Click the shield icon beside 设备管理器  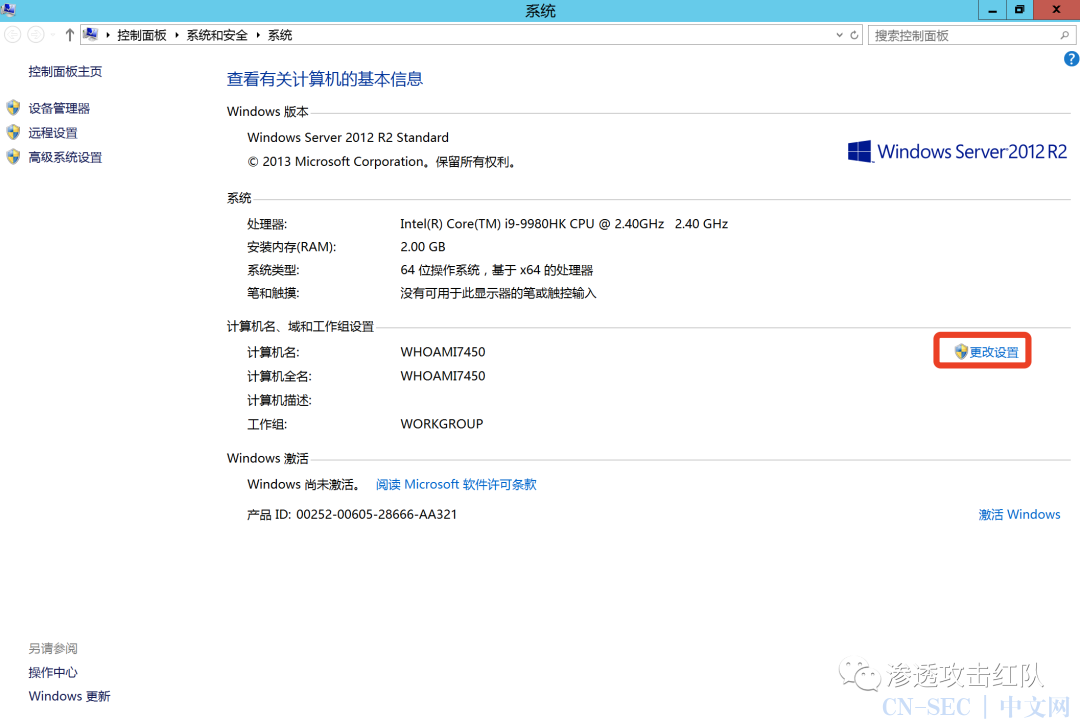[x=13, y=108]
